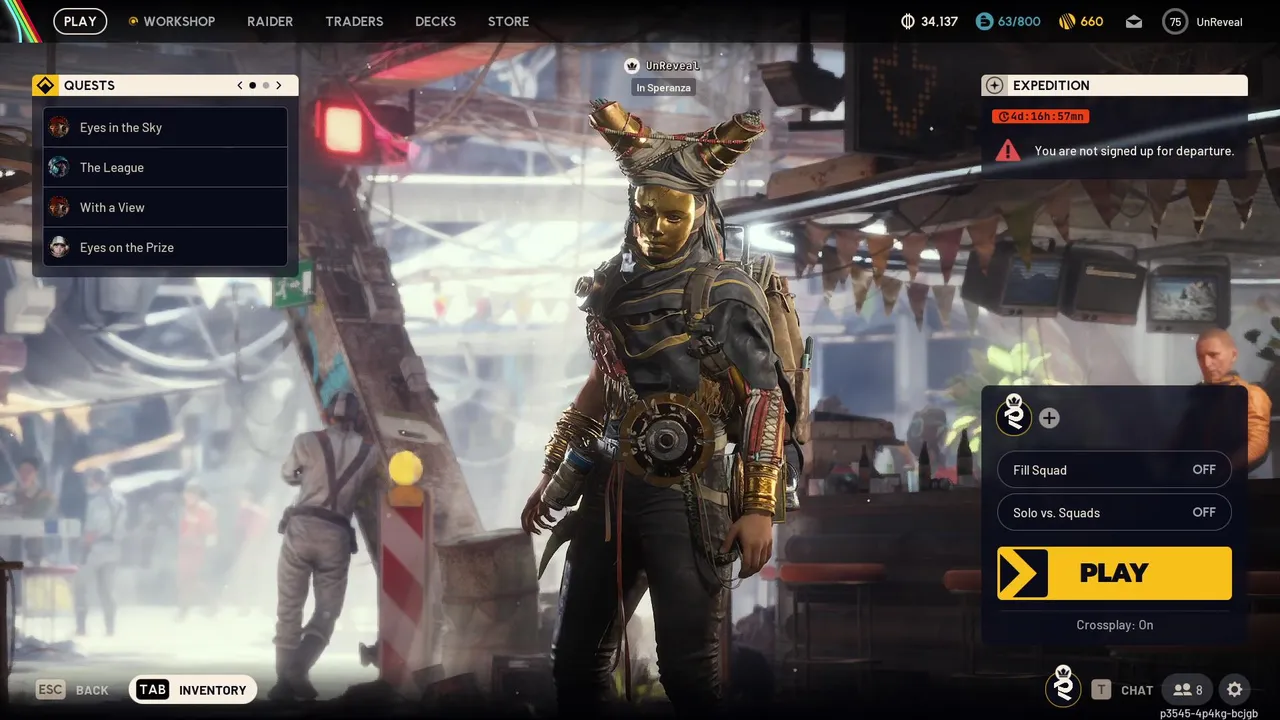Screen dimensions: 1280x720
Task: Open Eyes on the Prize quest
Action: click(x=165, y=247)
